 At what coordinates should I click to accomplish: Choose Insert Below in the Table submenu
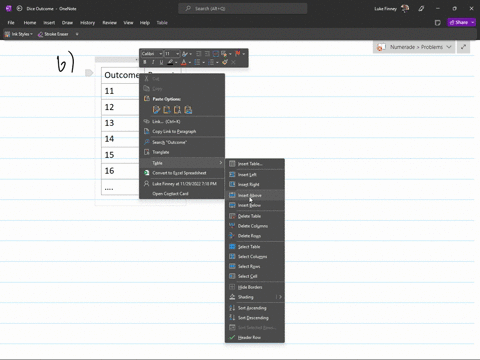(x=255, y=205)
